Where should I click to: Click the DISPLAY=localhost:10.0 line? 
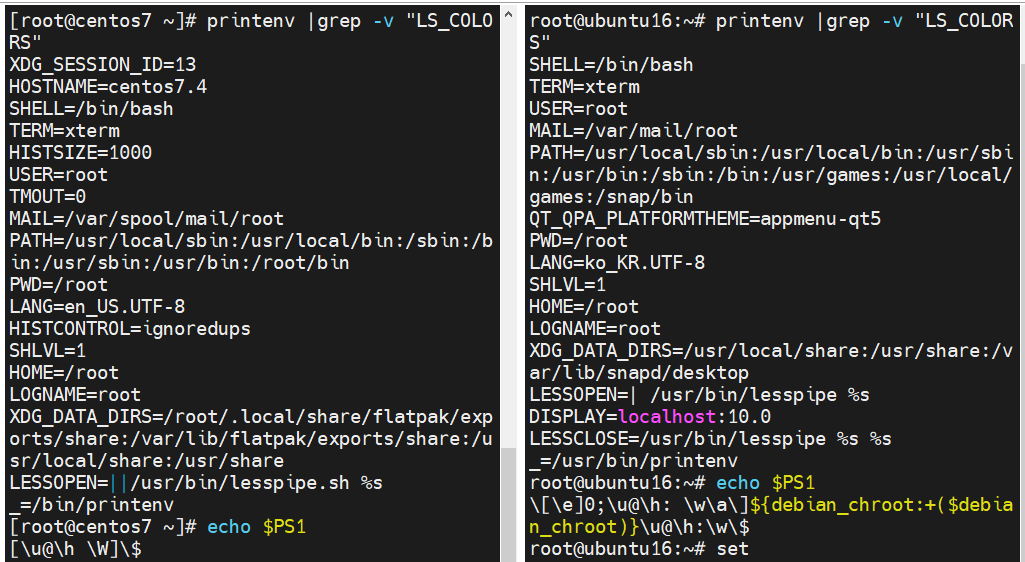pos(650,417)
